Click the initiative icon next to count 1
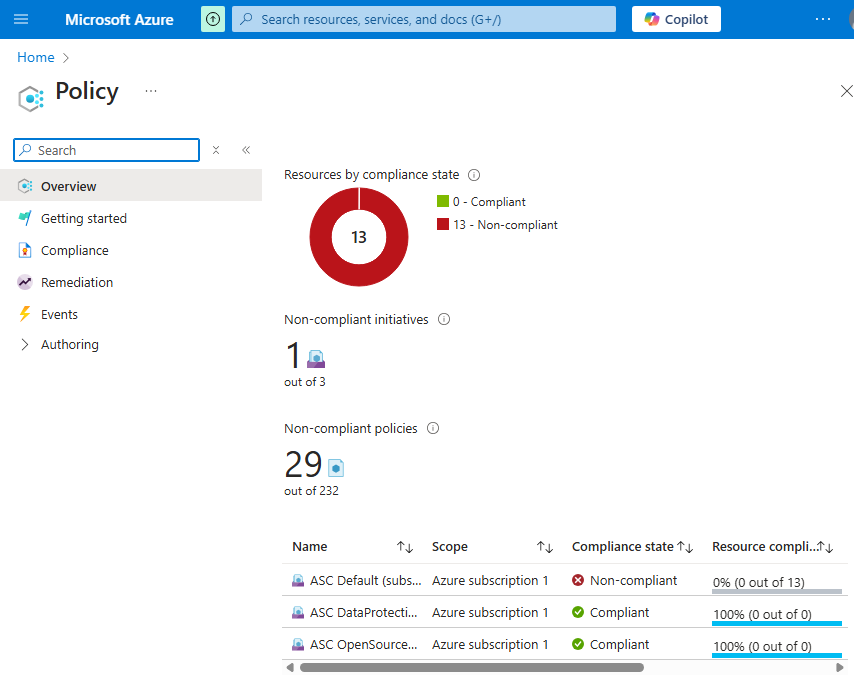Image resolution: width=854 pixels, height=675 pixels. (x=316, y=359)
